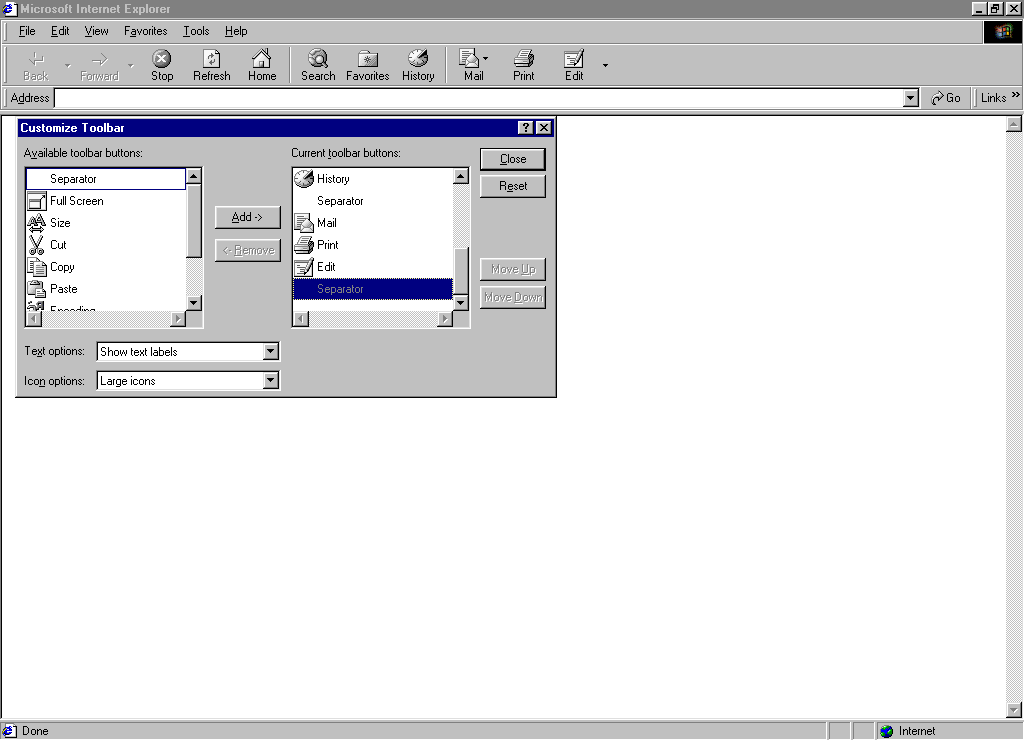The image size is (1024, 740).
Task: Select Edit in current toolbar buttons
Action: [x=373, y=266]
